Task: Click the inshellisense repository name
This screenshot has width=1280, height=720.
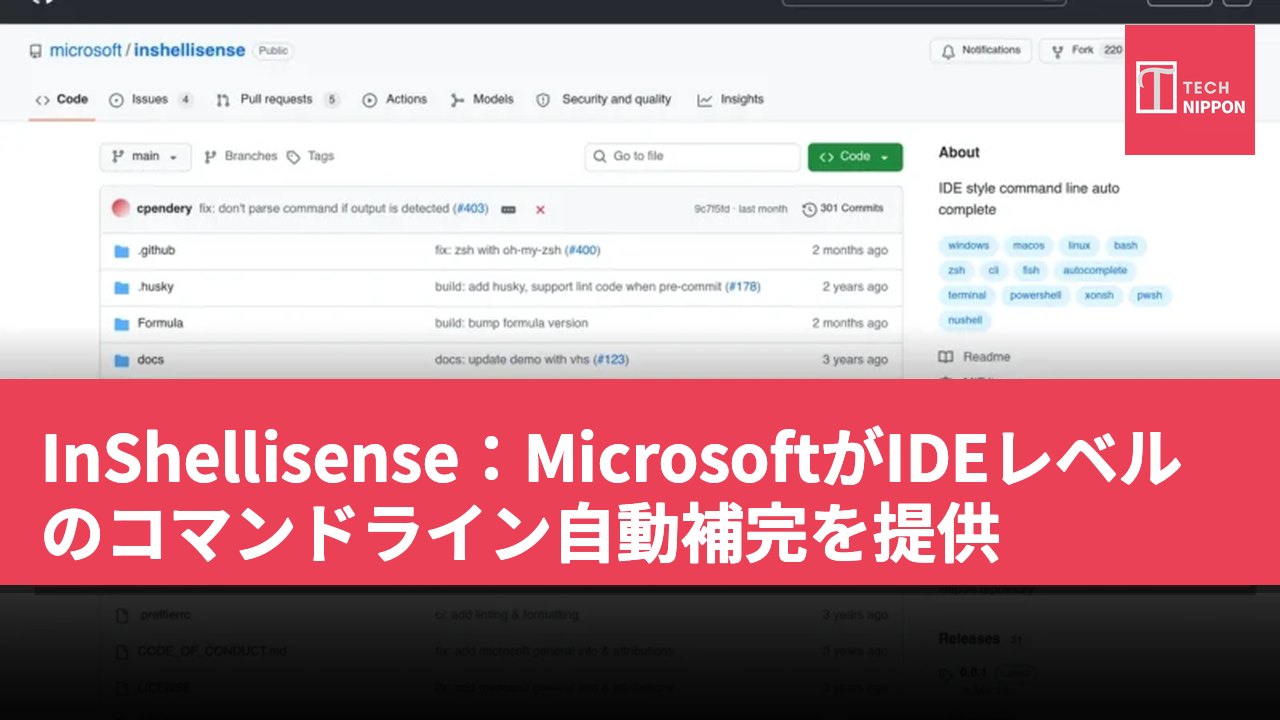Action: pyautogui.click(x=189, y=51)
